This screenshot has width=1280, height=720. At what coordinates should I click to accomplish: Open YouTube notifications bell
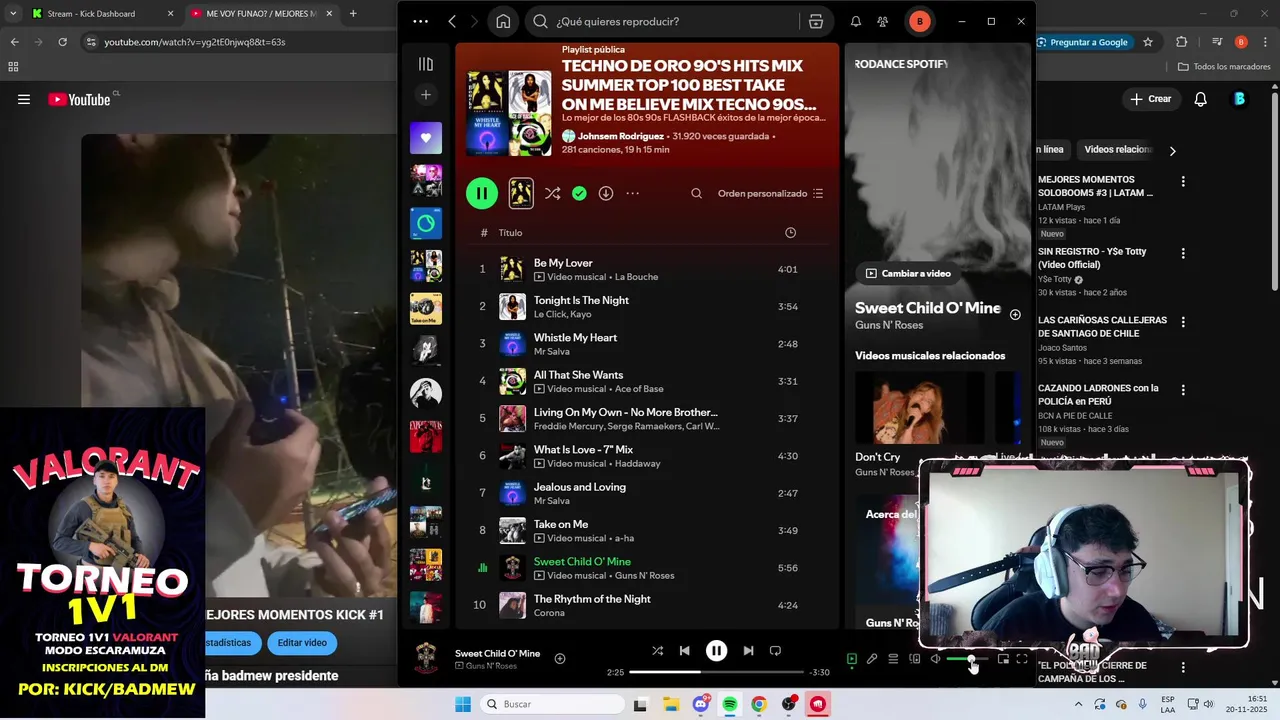[1201, 99]
